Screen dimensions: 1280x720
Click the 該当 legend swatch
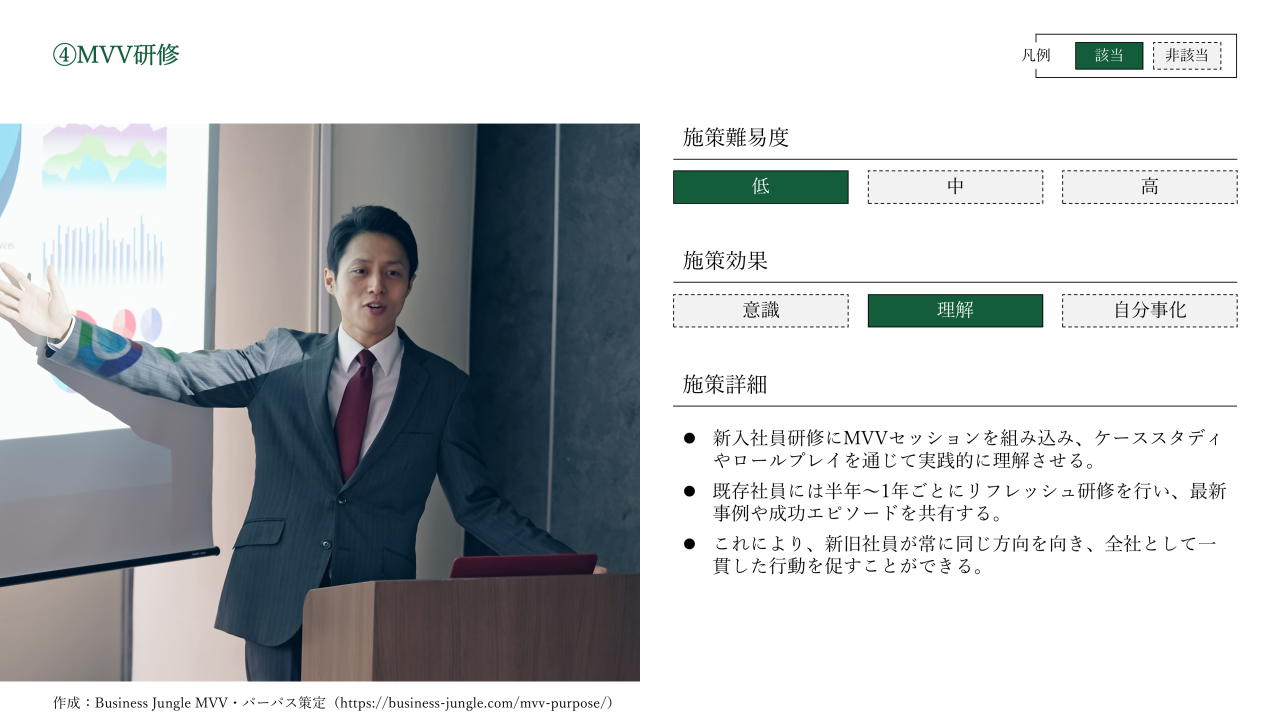pyautogui.click(x=1109, y=56)
